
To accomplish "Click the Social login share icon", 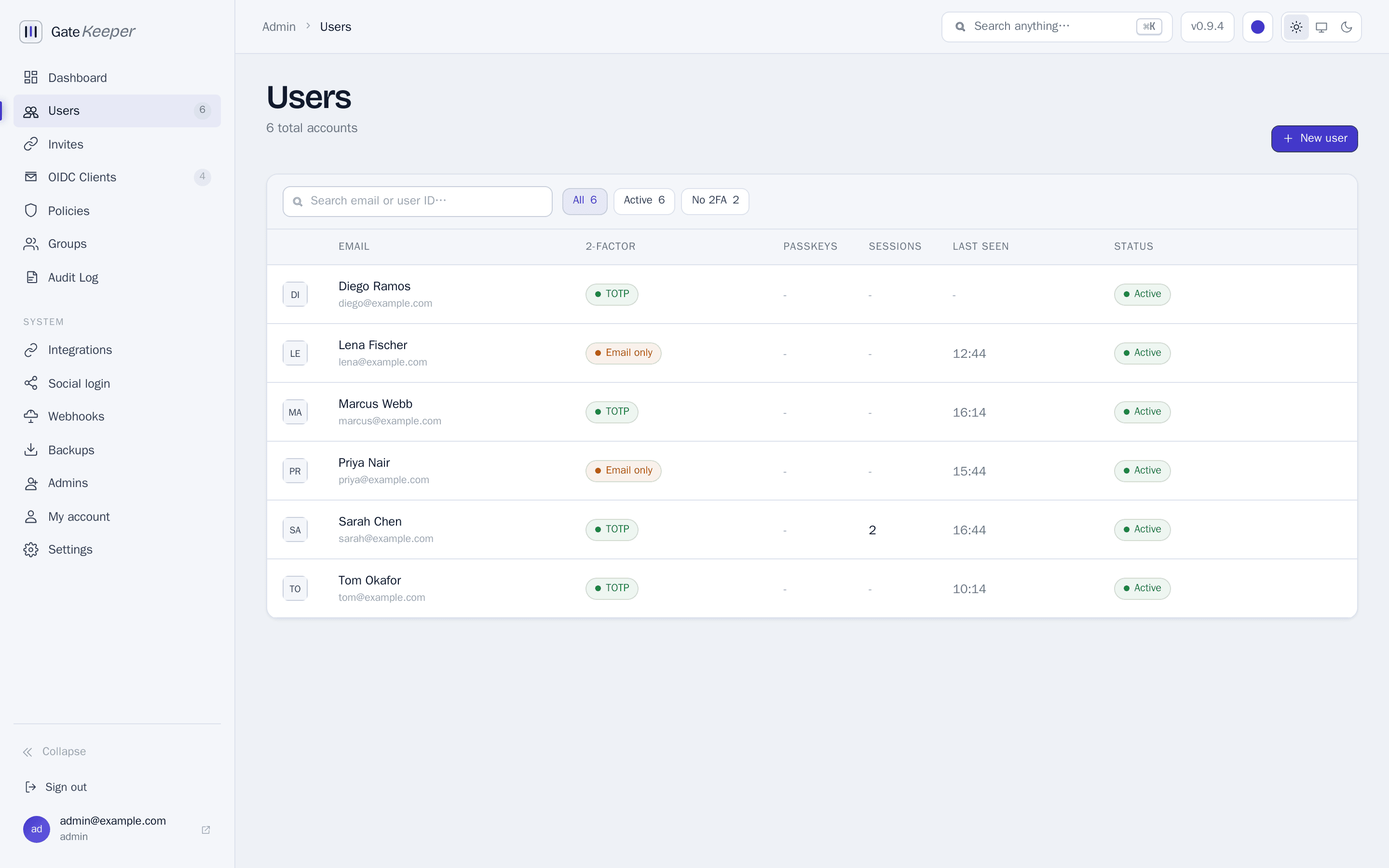I will pyautogui.click(x=31, y=383).
